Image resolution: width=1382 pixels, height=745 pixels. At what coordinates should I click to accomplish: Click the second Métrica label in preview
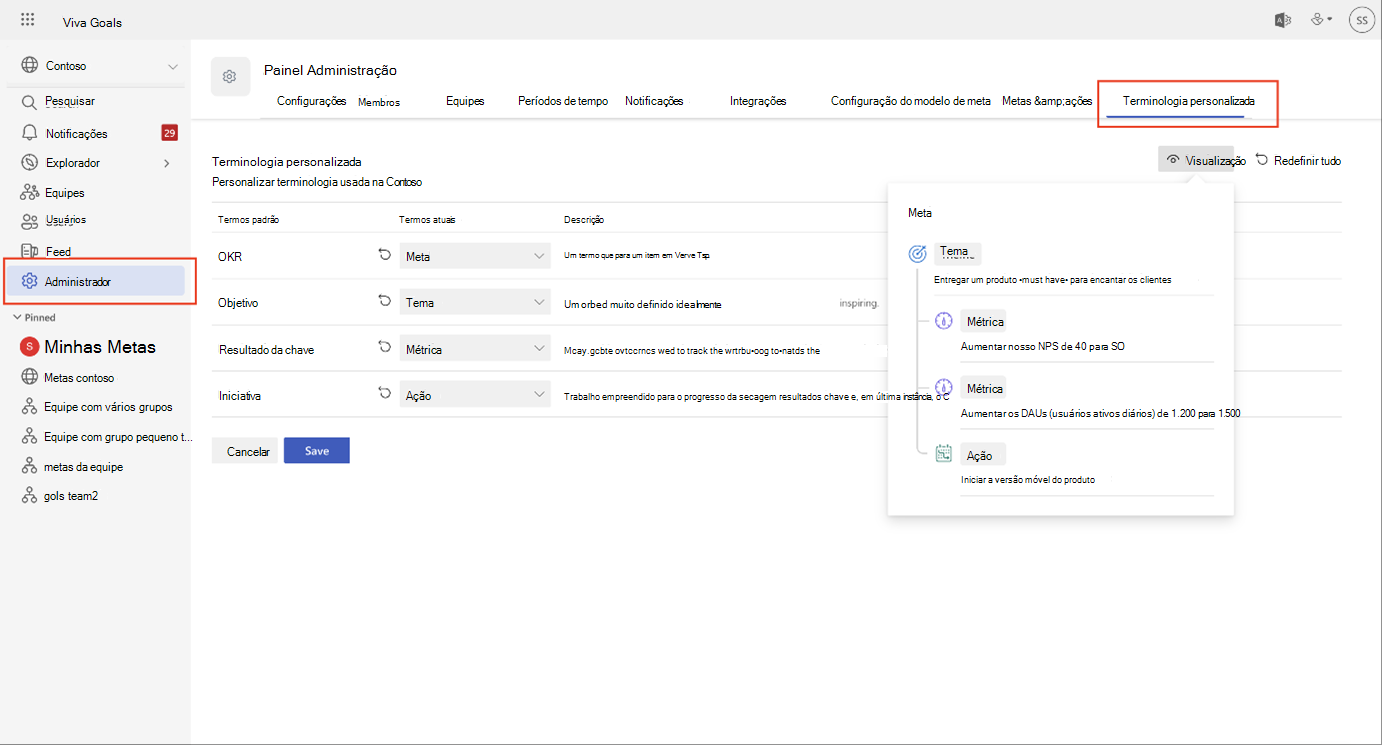tap(983, 389)
